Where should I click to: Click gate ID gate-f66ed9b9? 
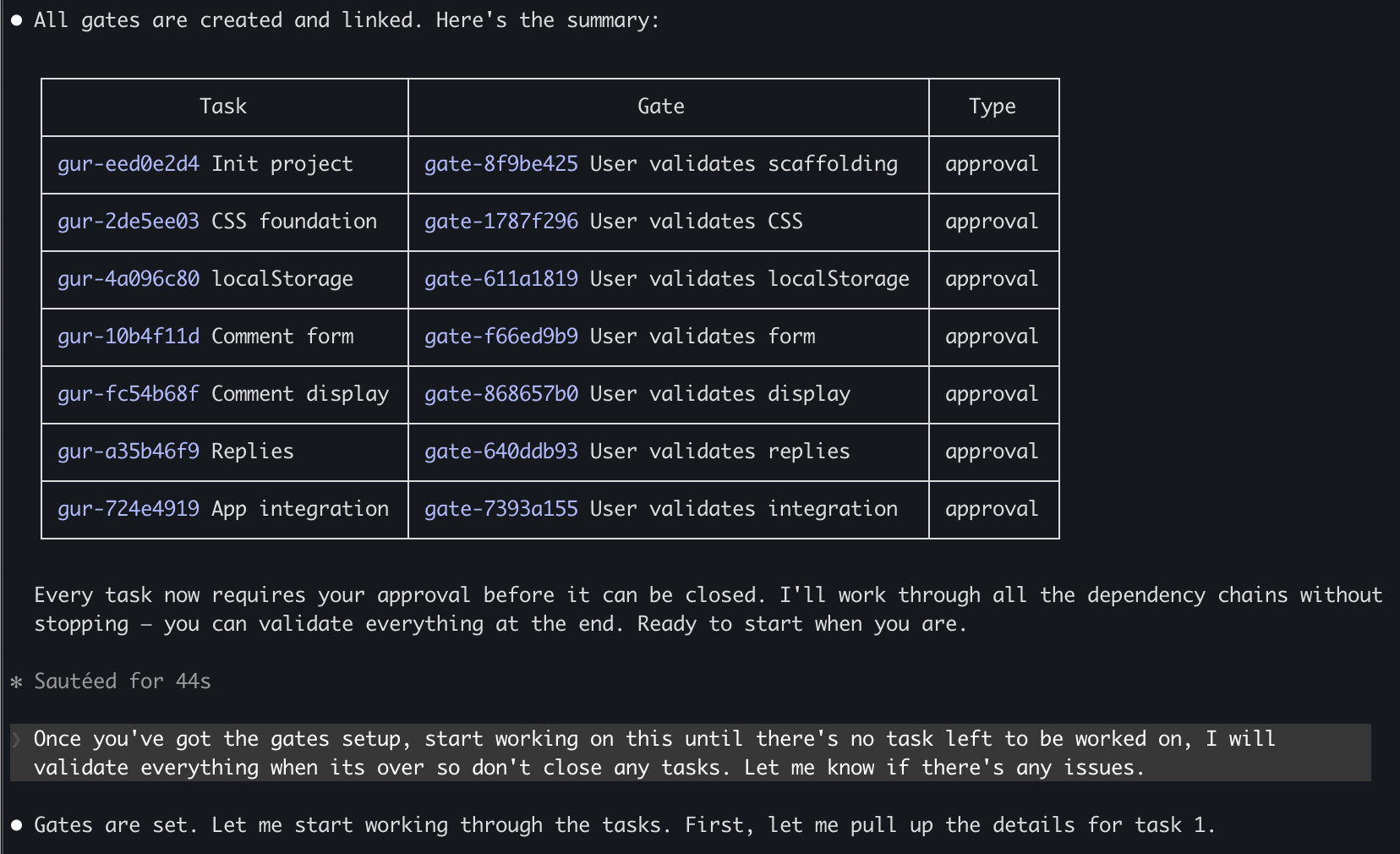[501, 337]
